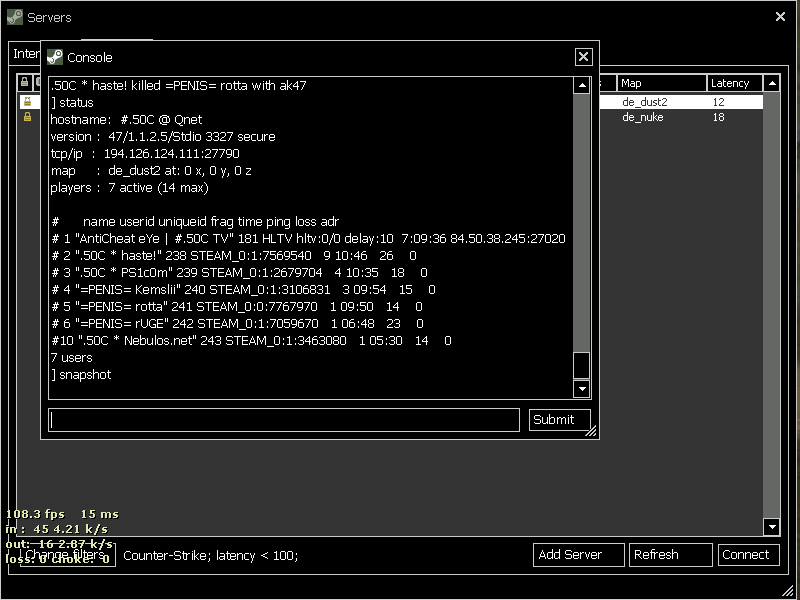Image resolution: width=800 pixels, height=600 pixels.
Task: Close the Console window
Action: (x=583, y=57)
